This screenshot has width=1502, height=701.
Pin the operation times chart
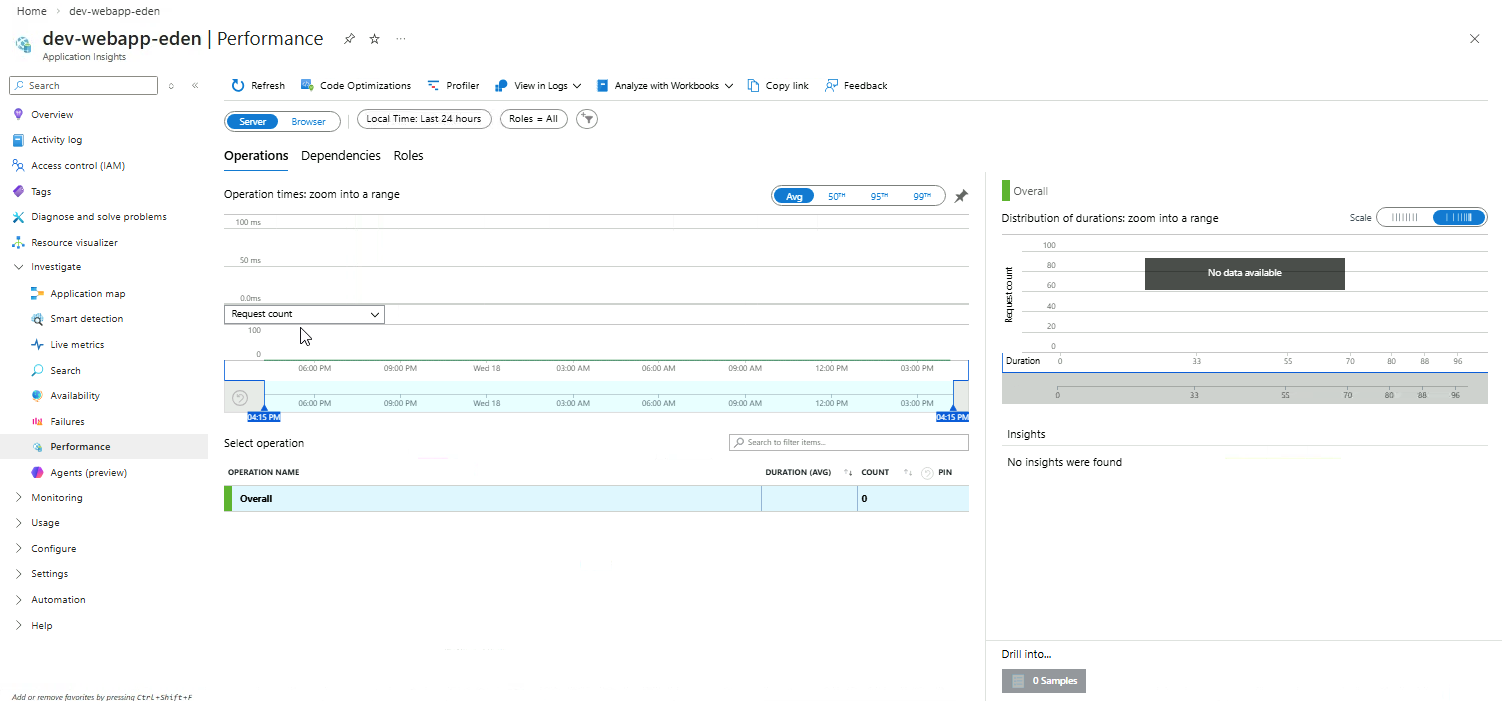coord(961,196)
